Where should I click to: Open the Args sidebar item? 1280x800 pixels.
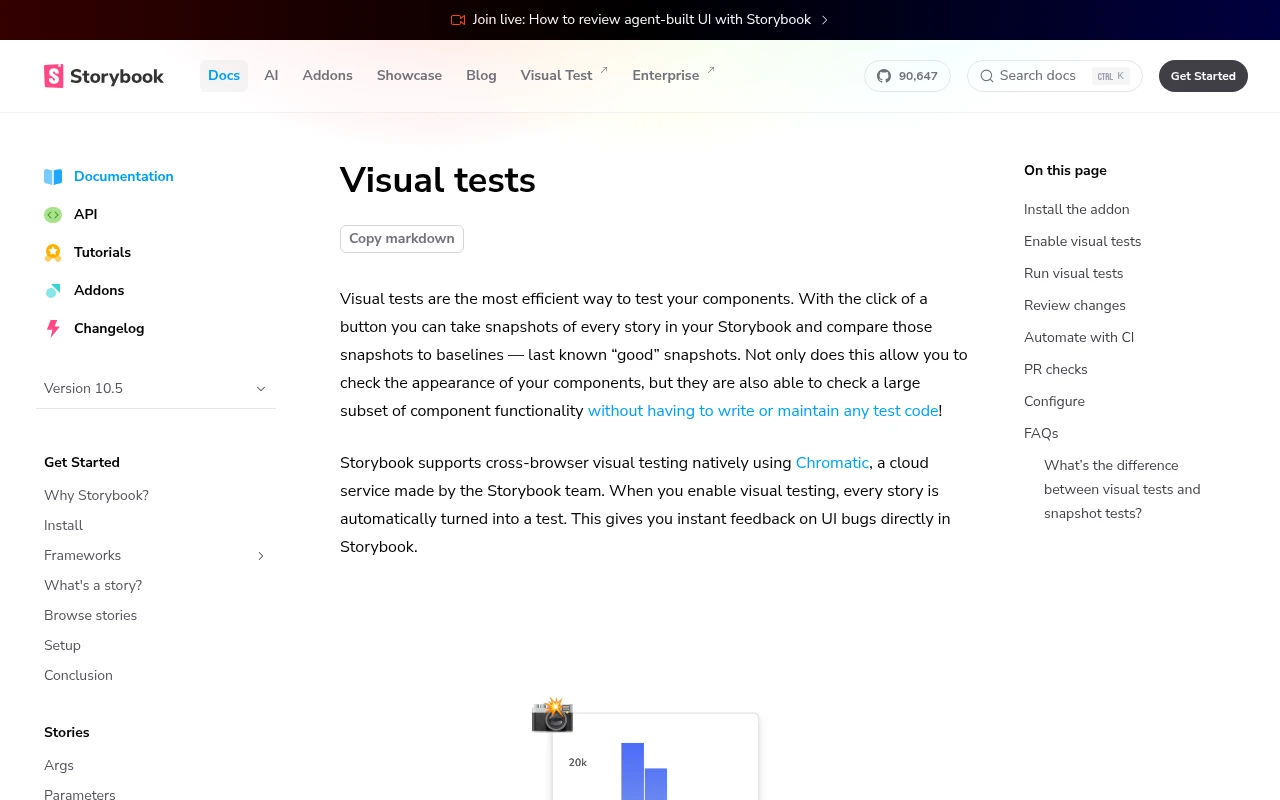pos(59,766)
